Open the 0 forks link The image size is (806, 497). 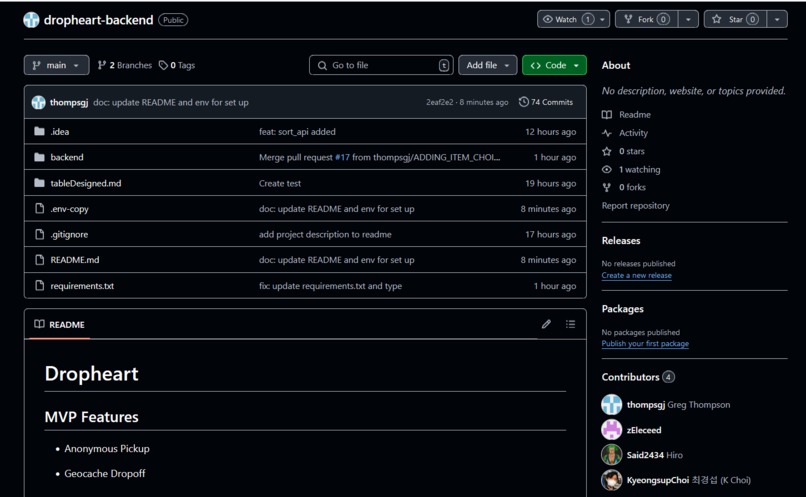624,187
